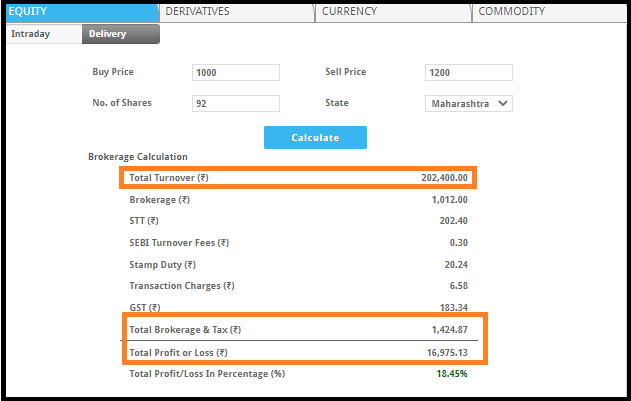Select the GST amount 183.34
Screen dimensions: 631x401
pos(453,308)
